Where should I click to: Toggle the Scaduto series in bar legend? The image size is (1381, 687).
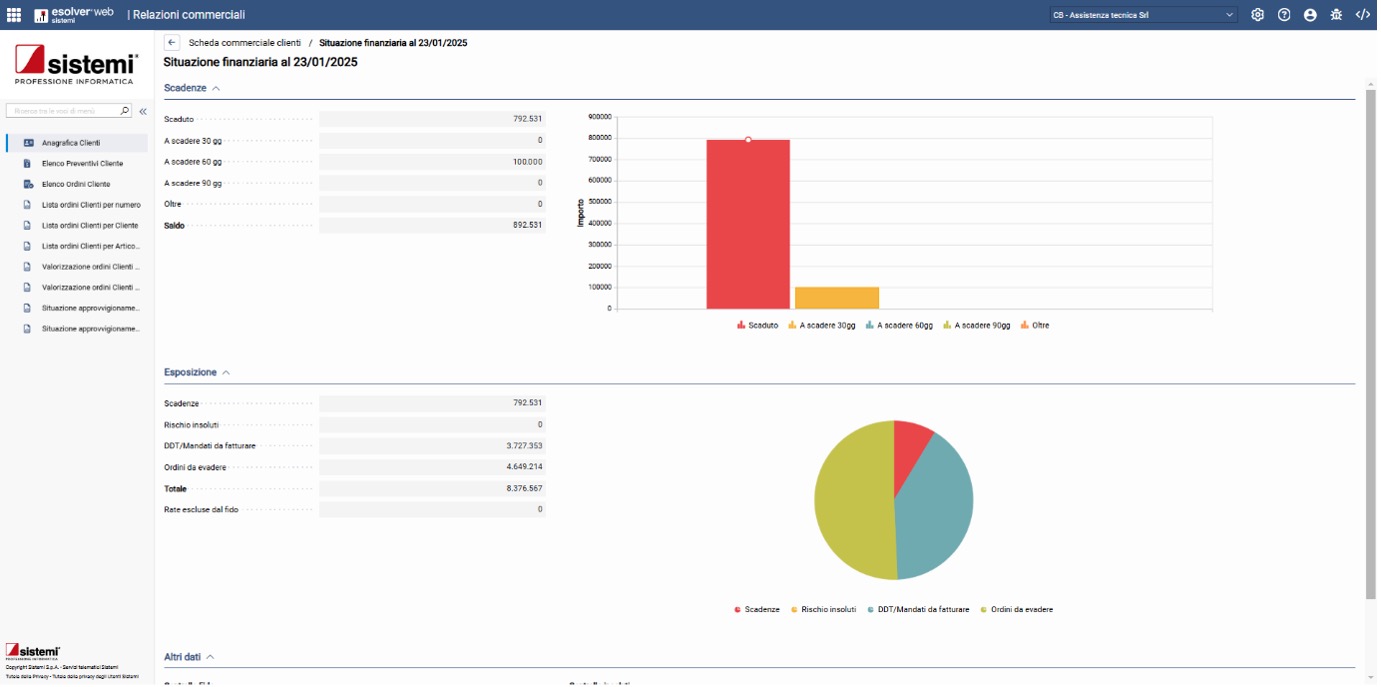tap(757, 326)
